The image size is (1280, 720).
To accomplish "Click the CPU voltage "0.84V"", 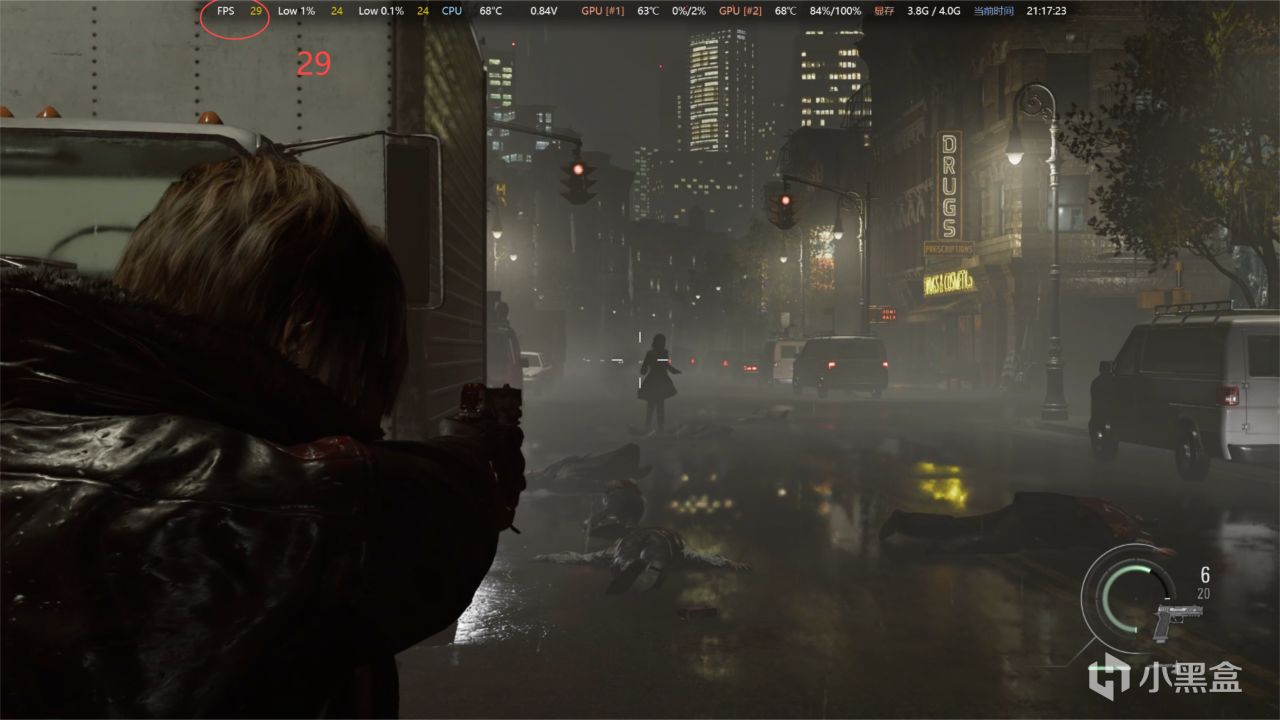I will [x=543, y=11].
